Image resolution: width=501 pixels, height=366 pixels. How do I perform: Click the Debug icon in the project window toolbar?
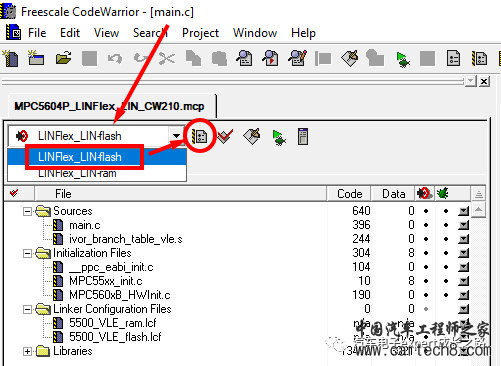279,137
